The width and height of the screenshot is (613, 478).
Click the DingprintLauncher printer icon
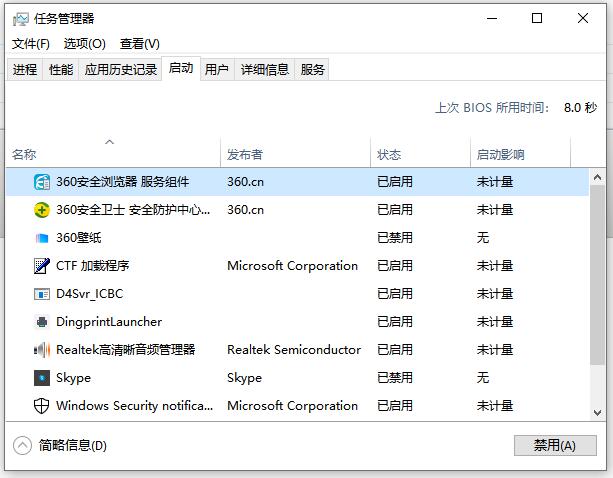[x=42, y=322]
